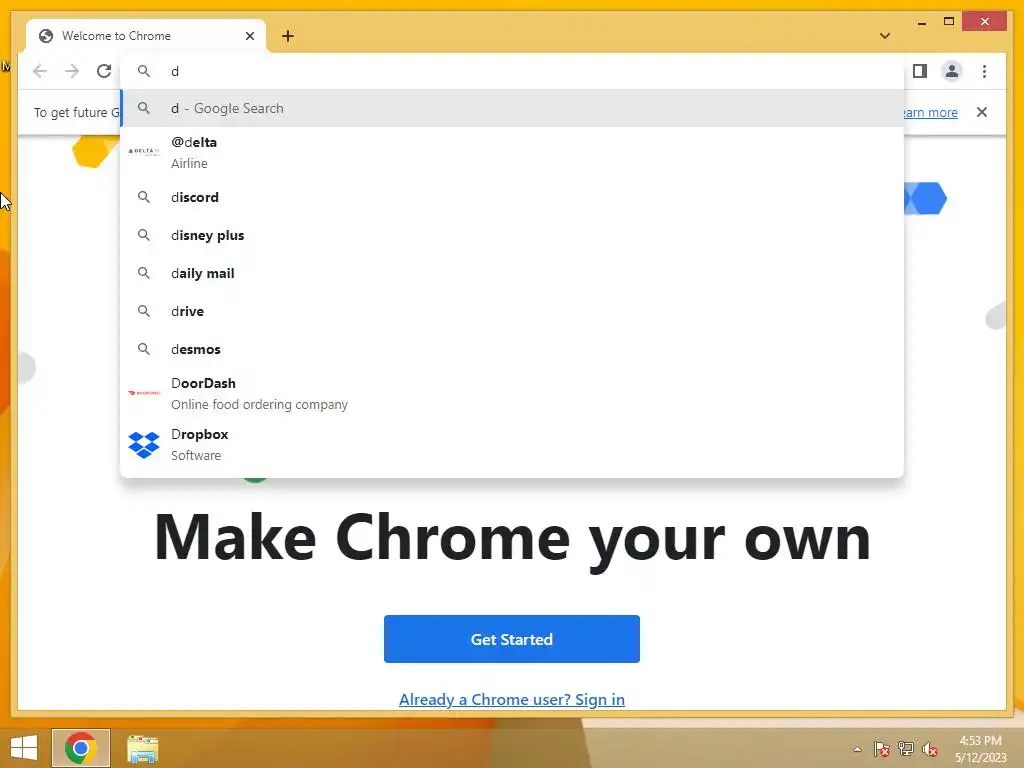Viewport: 1024px width, 768px height.
Task: Click magnifier icon beside discord
Action: (x=144, y=197)
